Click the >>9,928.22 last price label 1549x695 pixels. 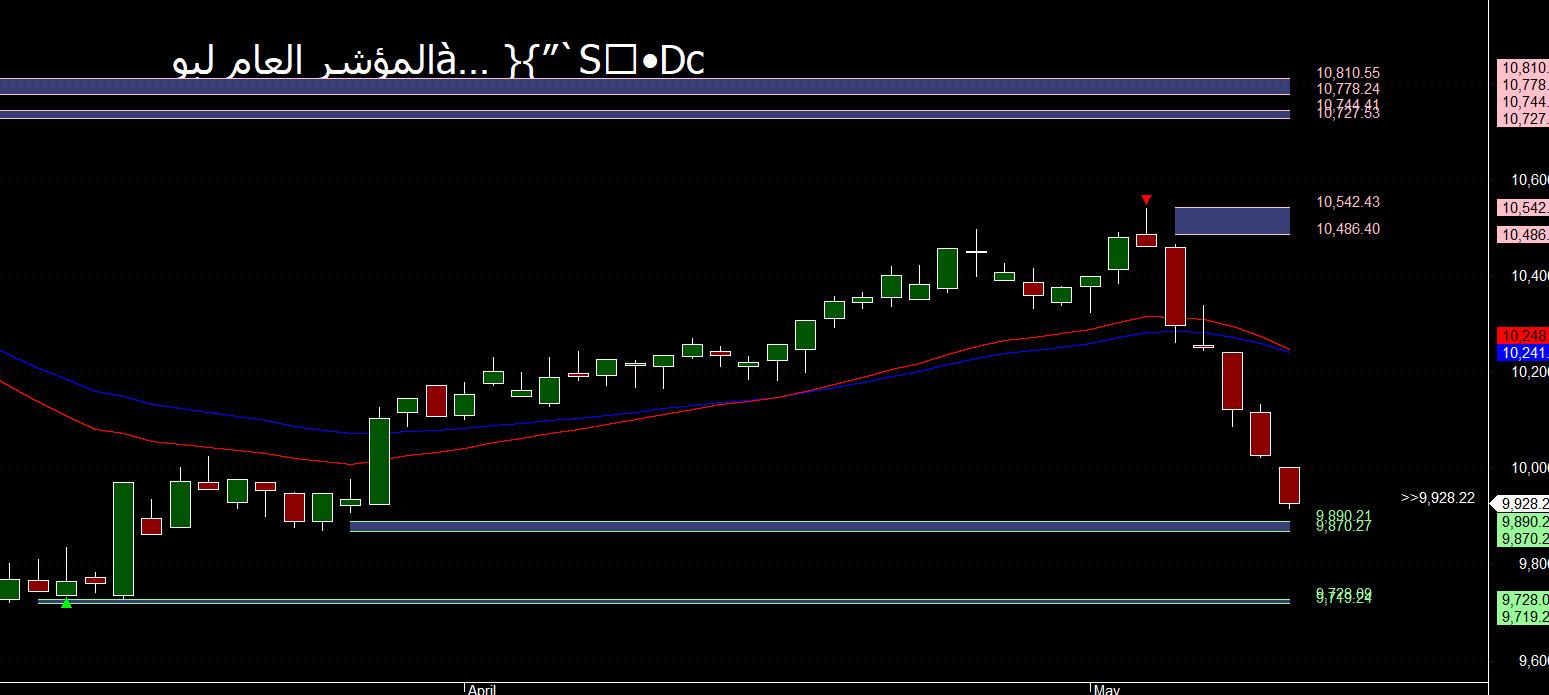[1438, 498]
